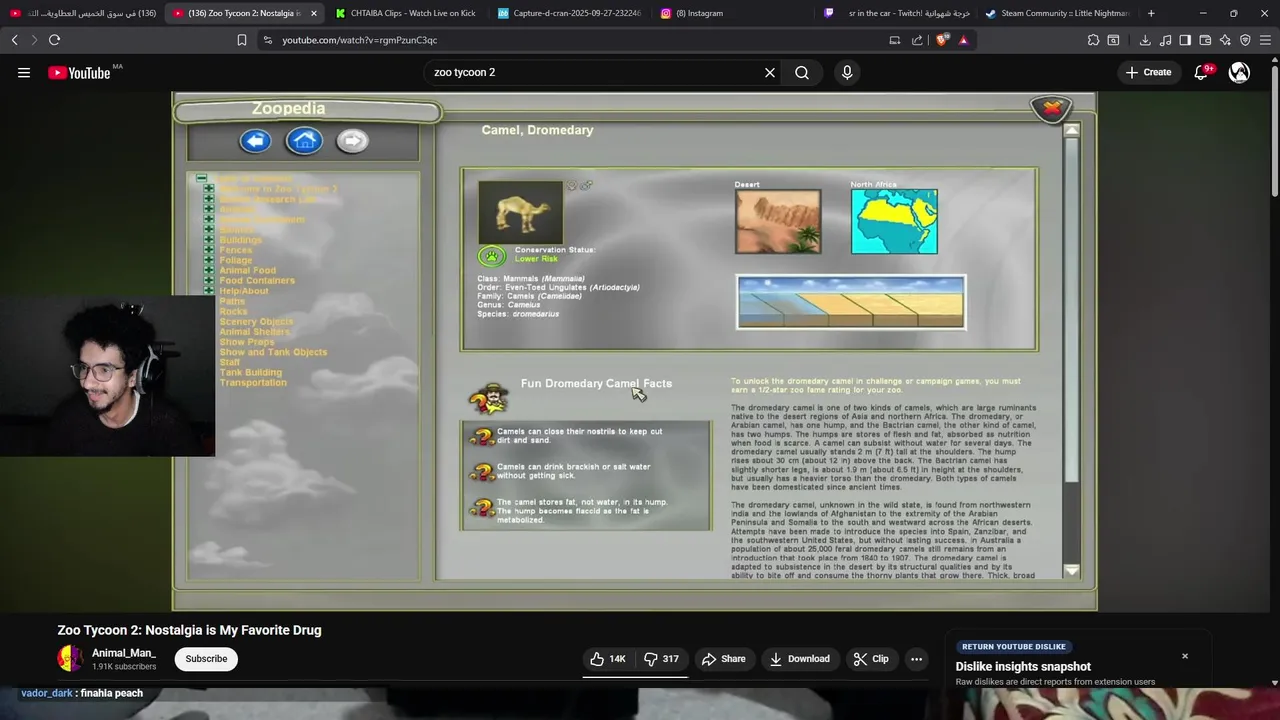This screenshot has width=1280, height=720.
Task: Clear the YouTube search text
Action: (770, 72)
